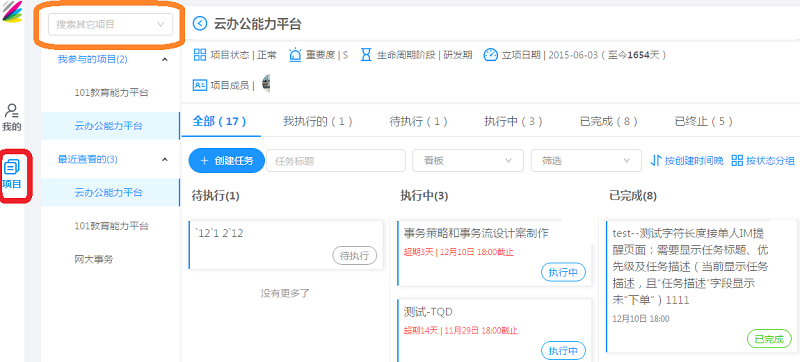The image size is (800, 362).
Task: Click the back arrow beside 云办公能力平台 title
Action: point(200,23)
